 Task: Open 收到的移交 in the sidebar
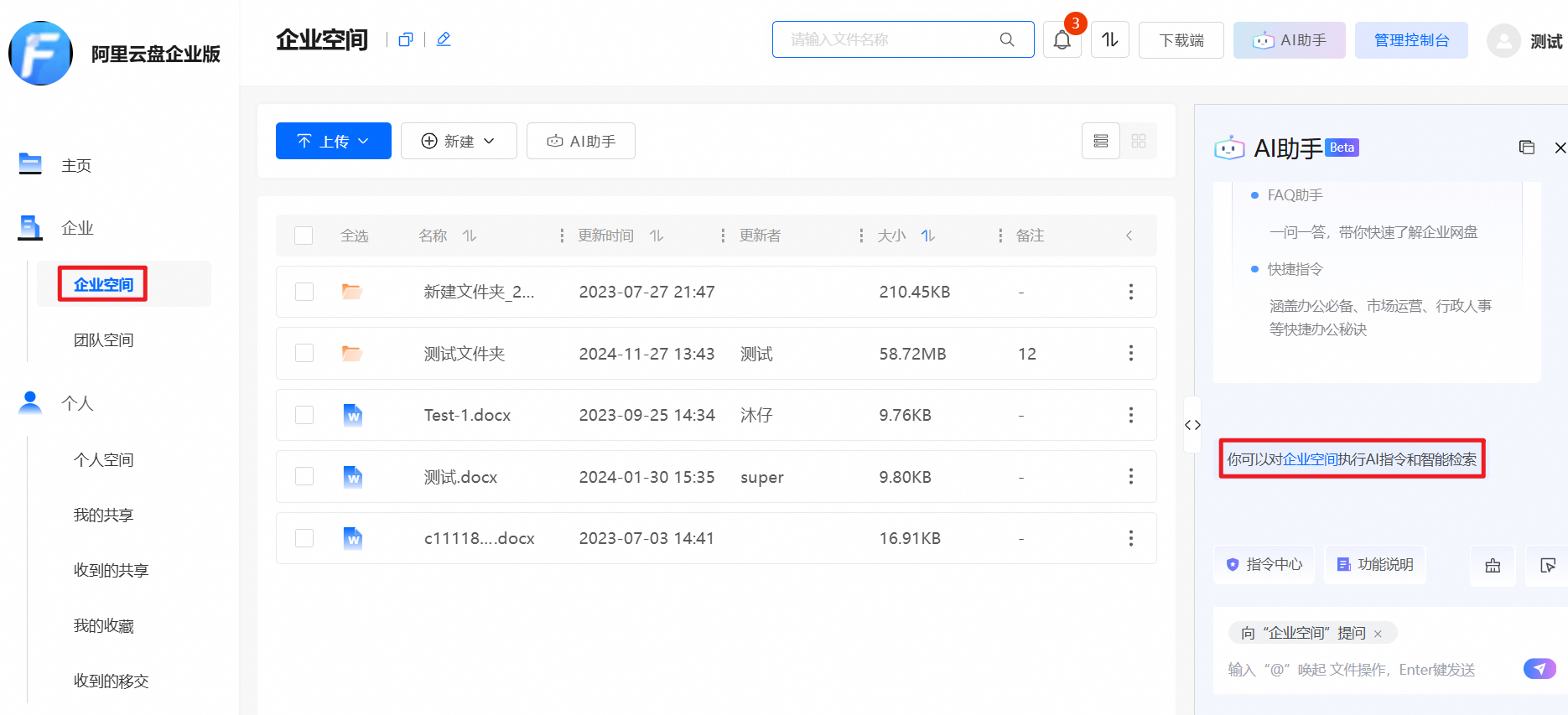111,681
